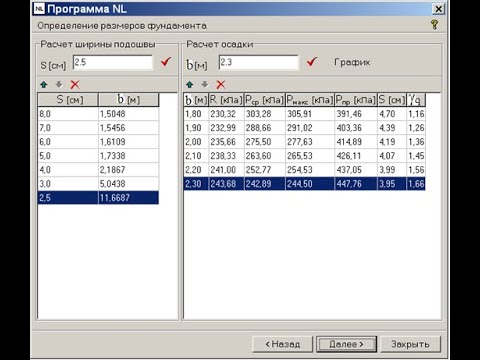Select the settlement value 4,39
Viewport: 480px width, 360px height.
click(x=392, y=128)
